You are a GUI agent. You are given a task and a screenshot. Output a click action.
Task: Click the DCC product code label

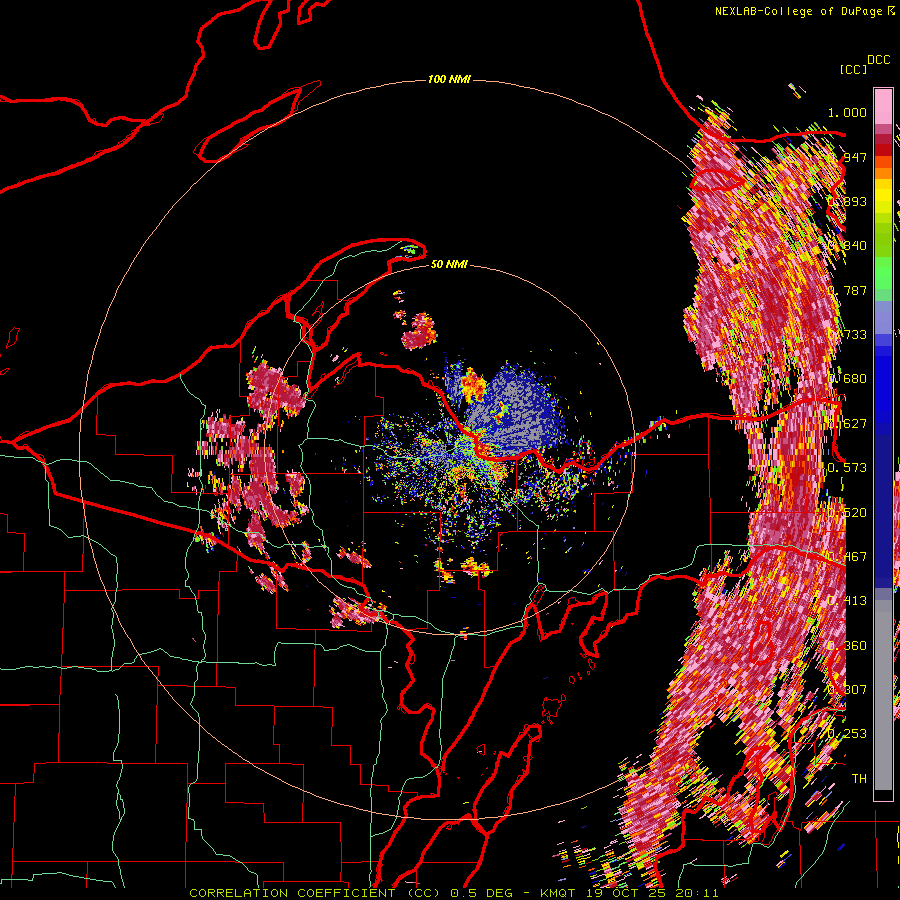[x=878, y=60]
